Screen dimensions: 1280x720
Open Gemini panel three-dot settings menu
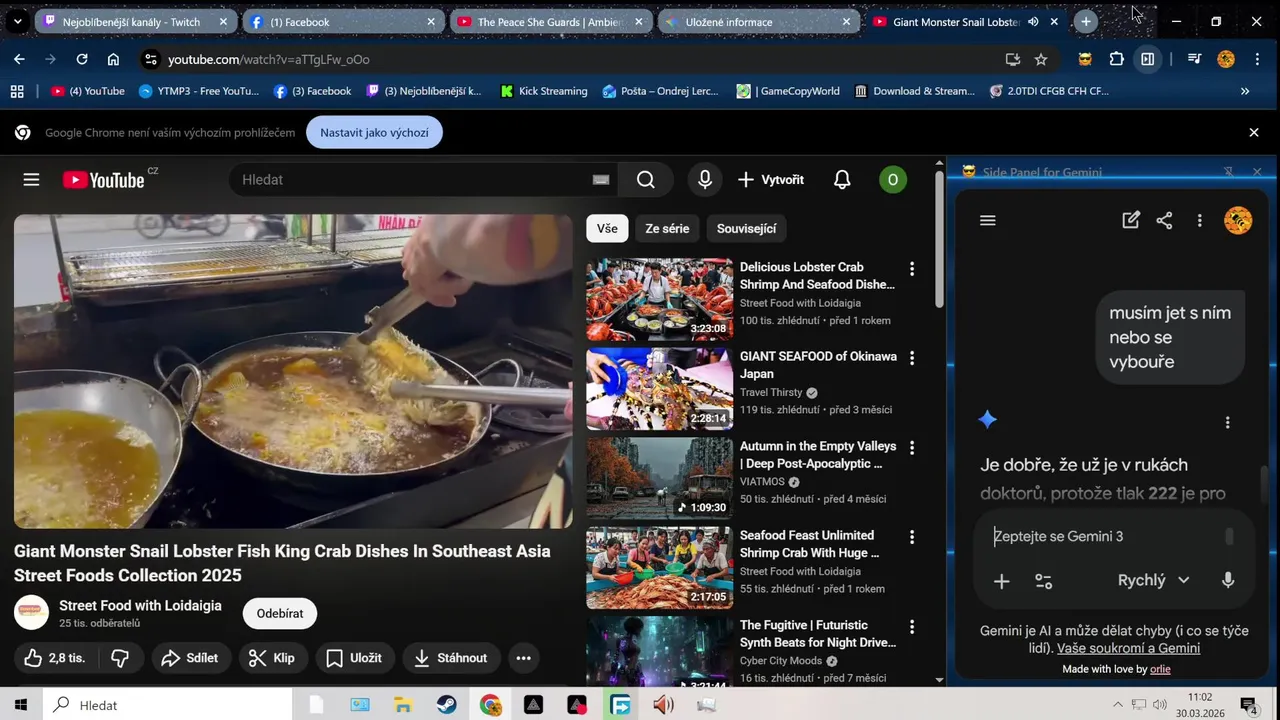(1199, 221)
